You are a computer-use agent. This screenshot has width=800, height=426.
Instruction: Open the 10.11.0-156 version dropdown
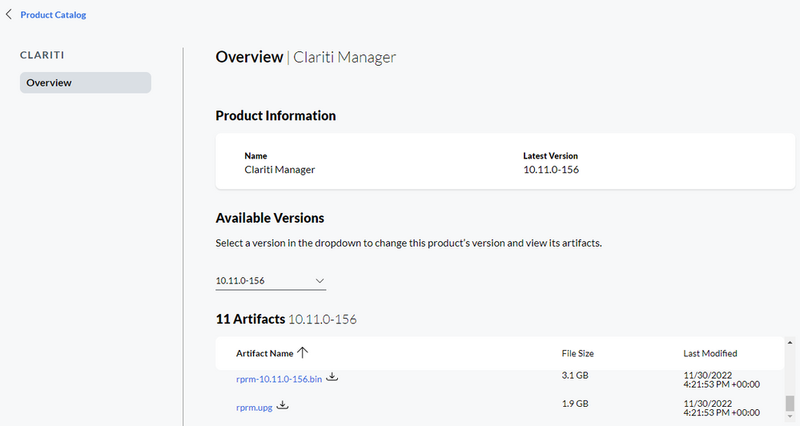click(x=270, y=281)
